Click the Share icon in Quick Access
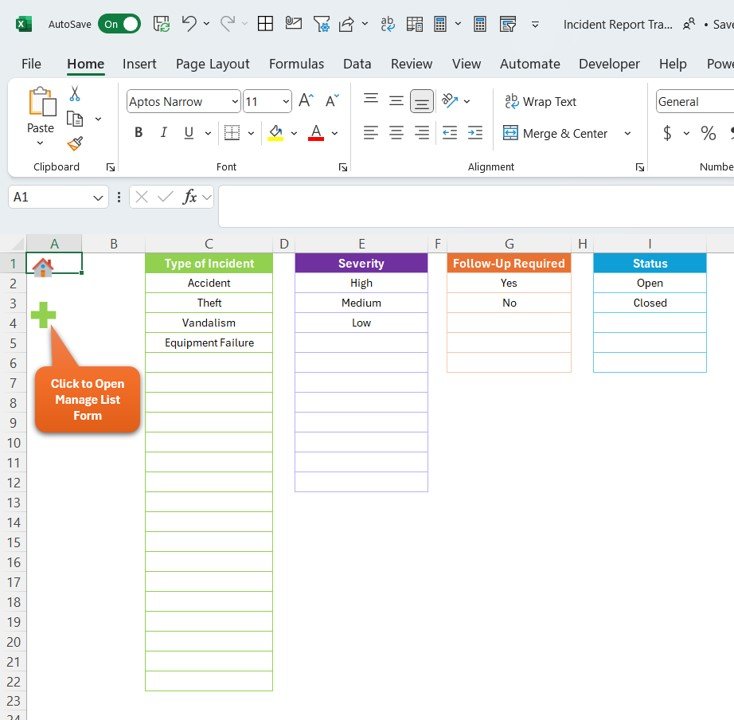The image size is (734, 720). click(x=346, y=23)
